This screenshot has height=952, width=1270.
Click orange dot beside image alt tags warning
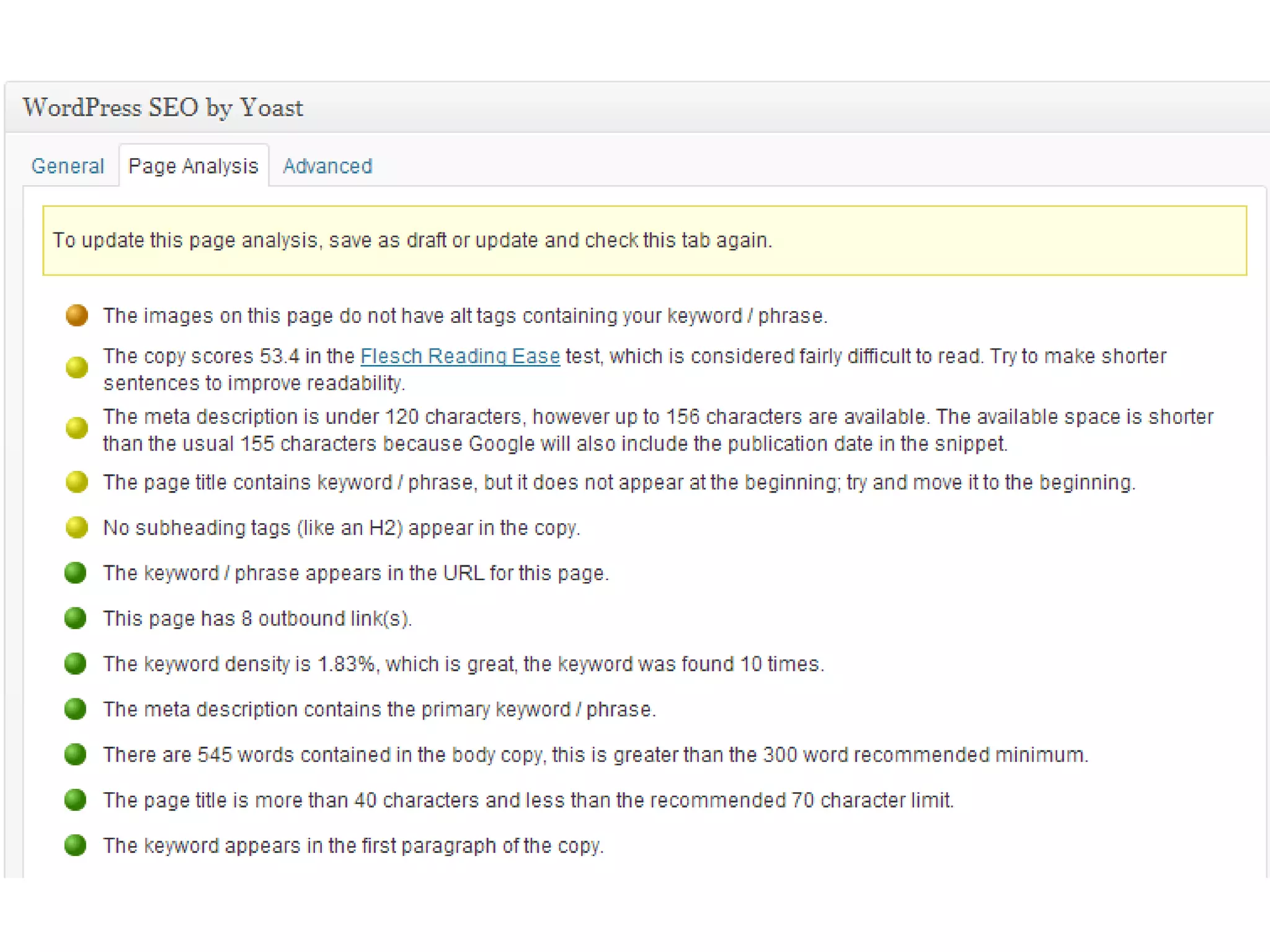pos(77,315)
